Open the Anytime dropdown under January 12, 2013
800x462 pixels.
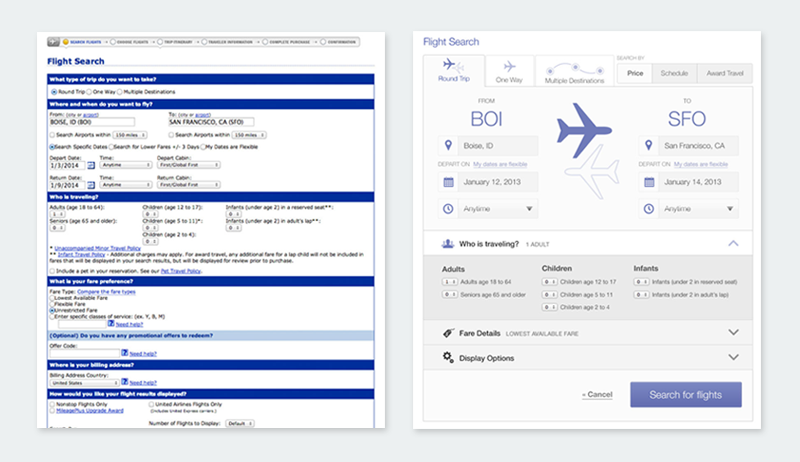[497, 209]
